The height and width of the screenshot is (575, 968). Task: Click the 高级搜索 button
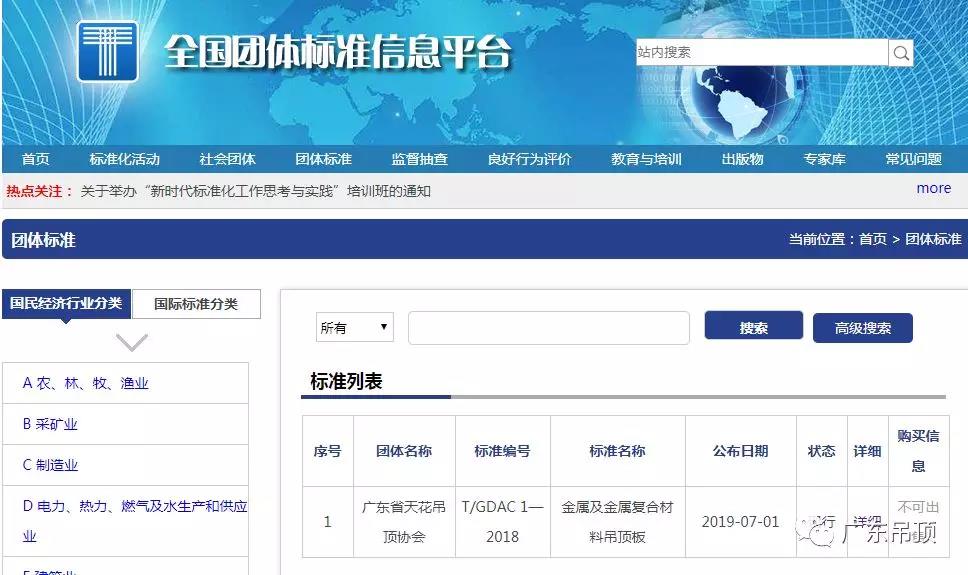862,328
